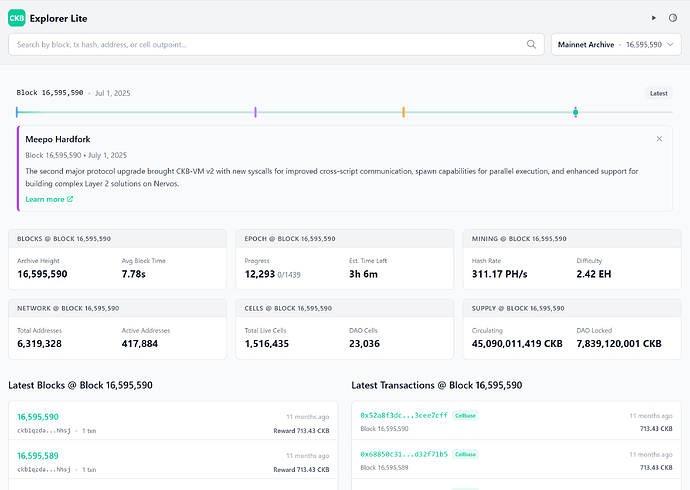690x490 pixels.
Task: Close the Meepo Hardfork info card
Action: pyautogui.click(x=659, y=139)
